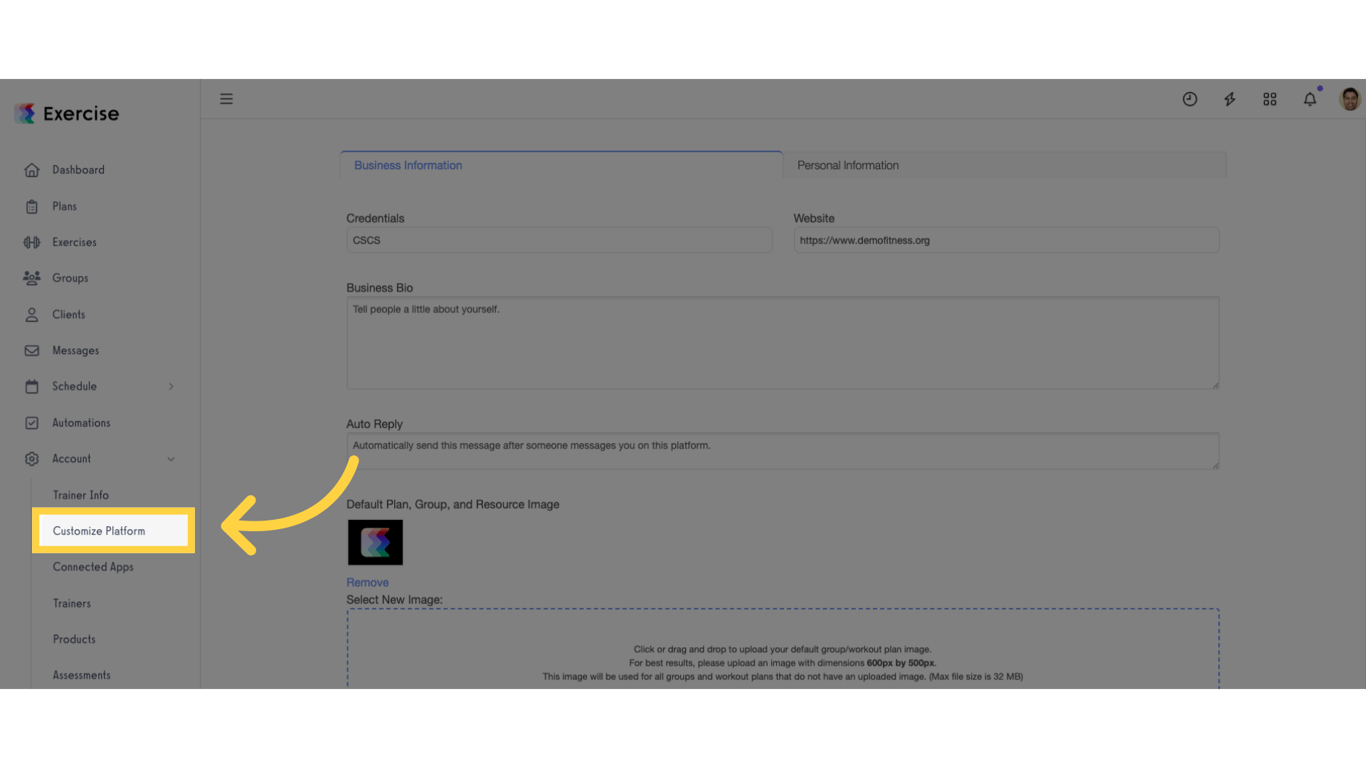Screen dimensions: 1366x768
Task: Click the Website input field
Action: click(1006, 240)
